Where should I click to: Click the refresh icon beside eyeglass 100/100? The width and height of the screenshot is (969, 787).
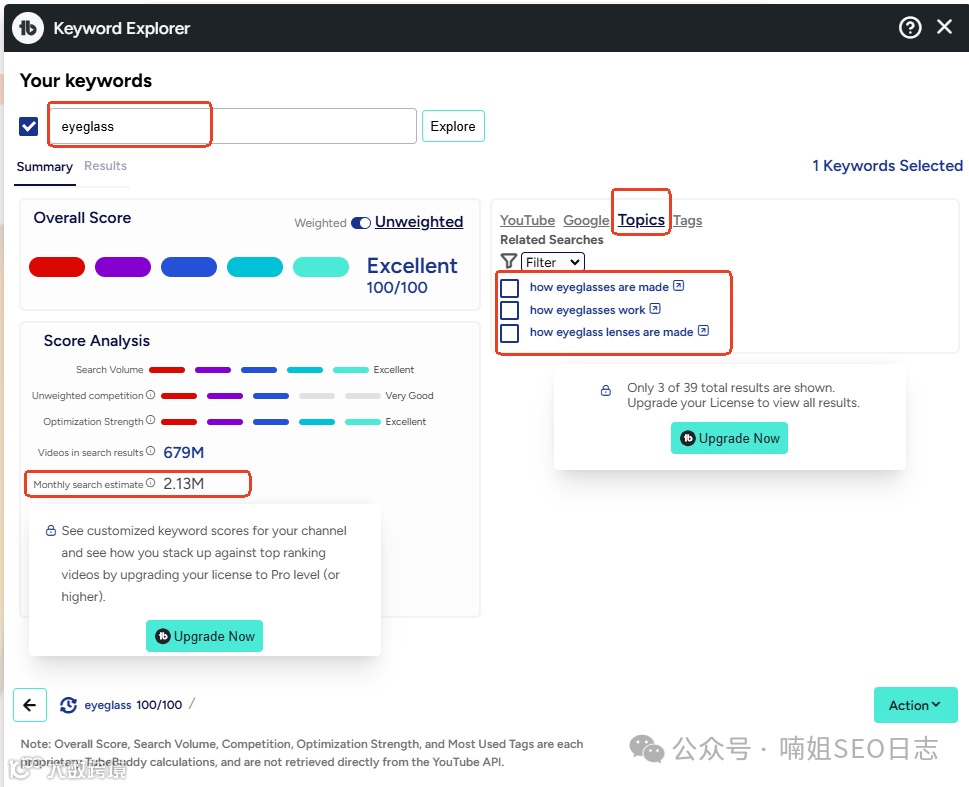[68, 705]
